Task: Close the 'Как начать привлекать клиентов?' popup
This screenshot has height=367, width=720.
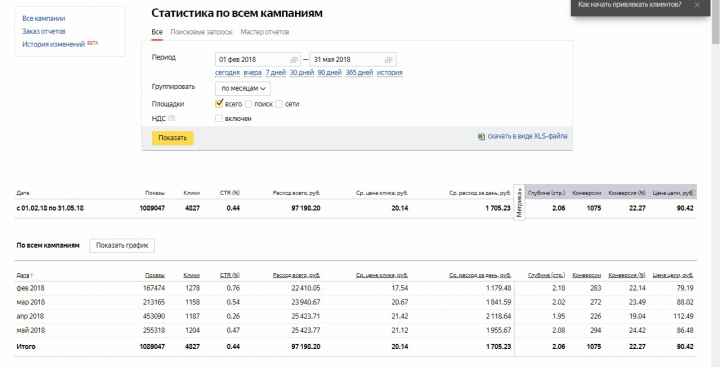Action: pos(697,5)
